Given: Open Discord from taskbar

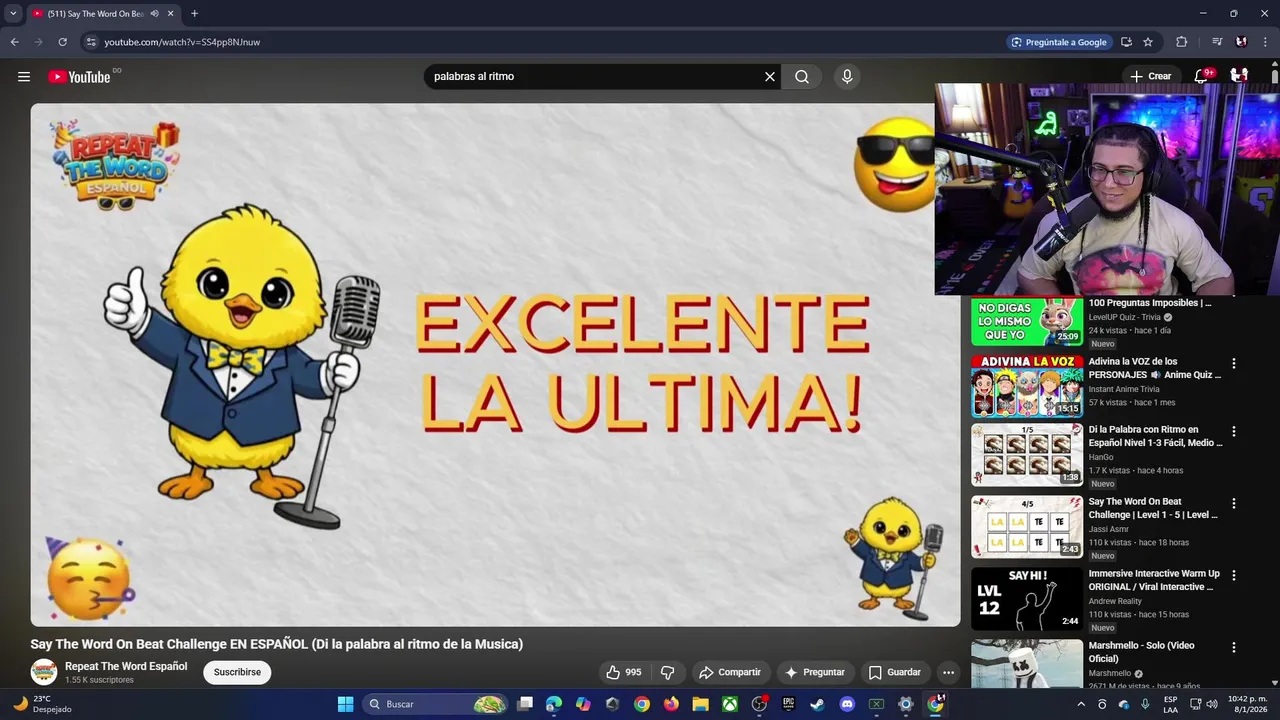Looking at the screenshot, I should click(x=847, y=704).
